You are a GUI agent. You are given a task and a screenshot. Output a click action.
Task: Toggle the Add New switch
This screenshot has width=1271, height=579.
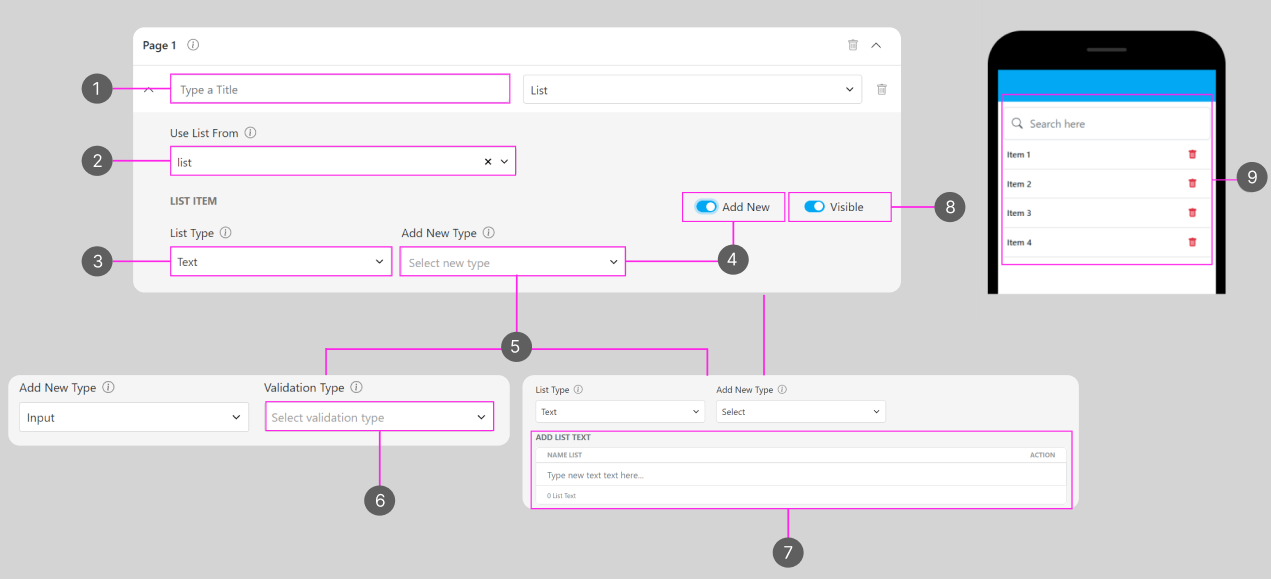(x=707, y=207)
